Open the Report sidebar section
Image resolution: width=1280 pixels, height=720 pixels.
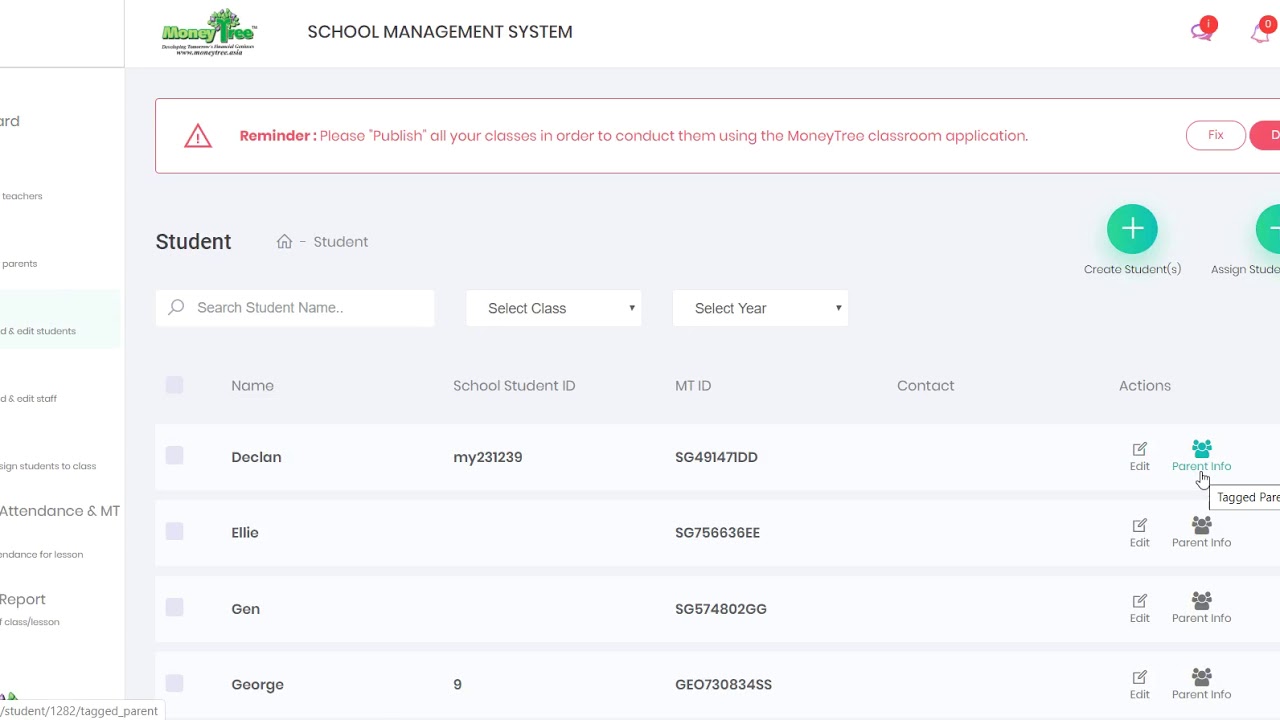(x=23, y=599)
